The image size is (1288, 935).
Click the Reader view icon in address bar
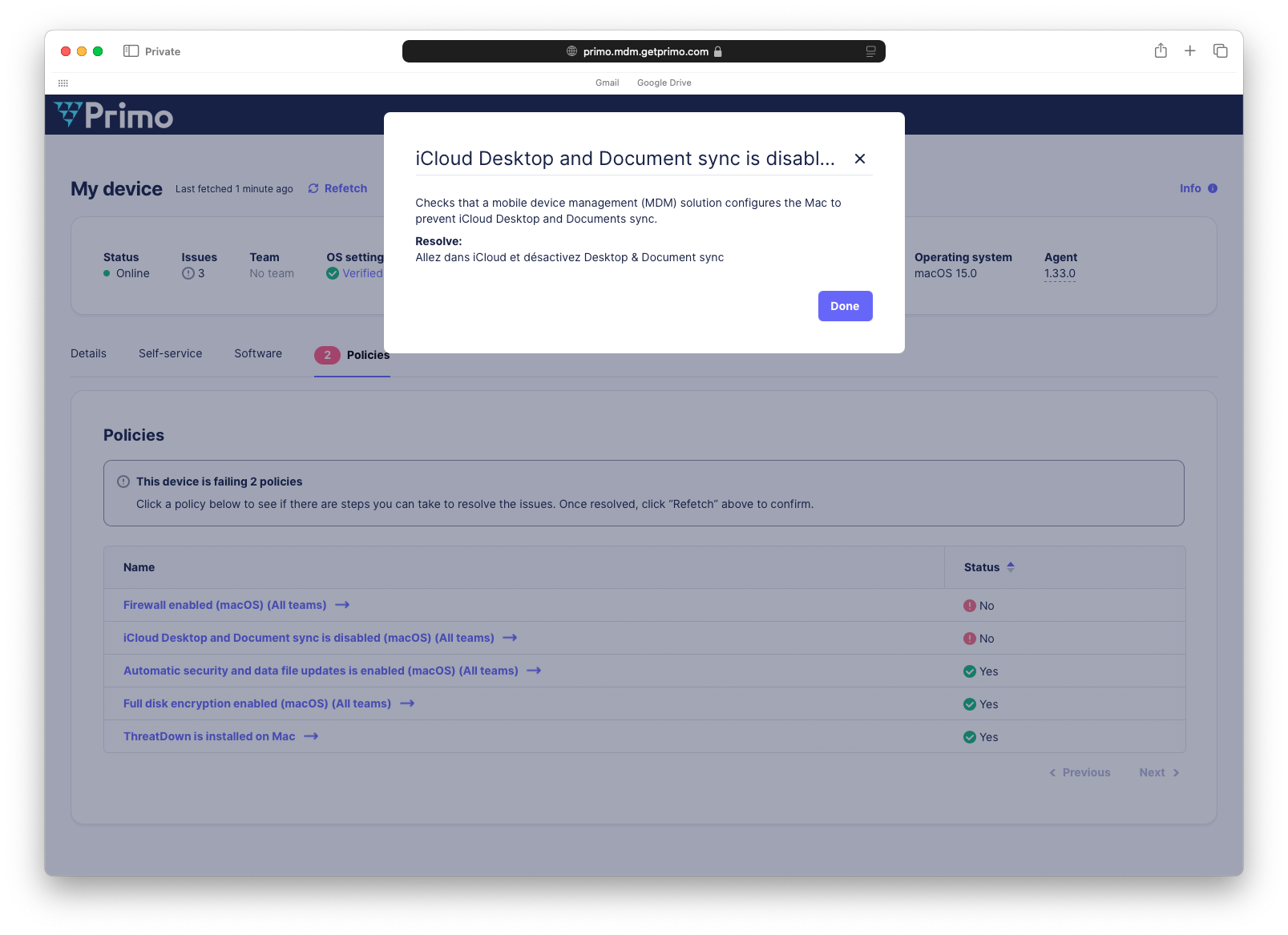coord(870,51)
